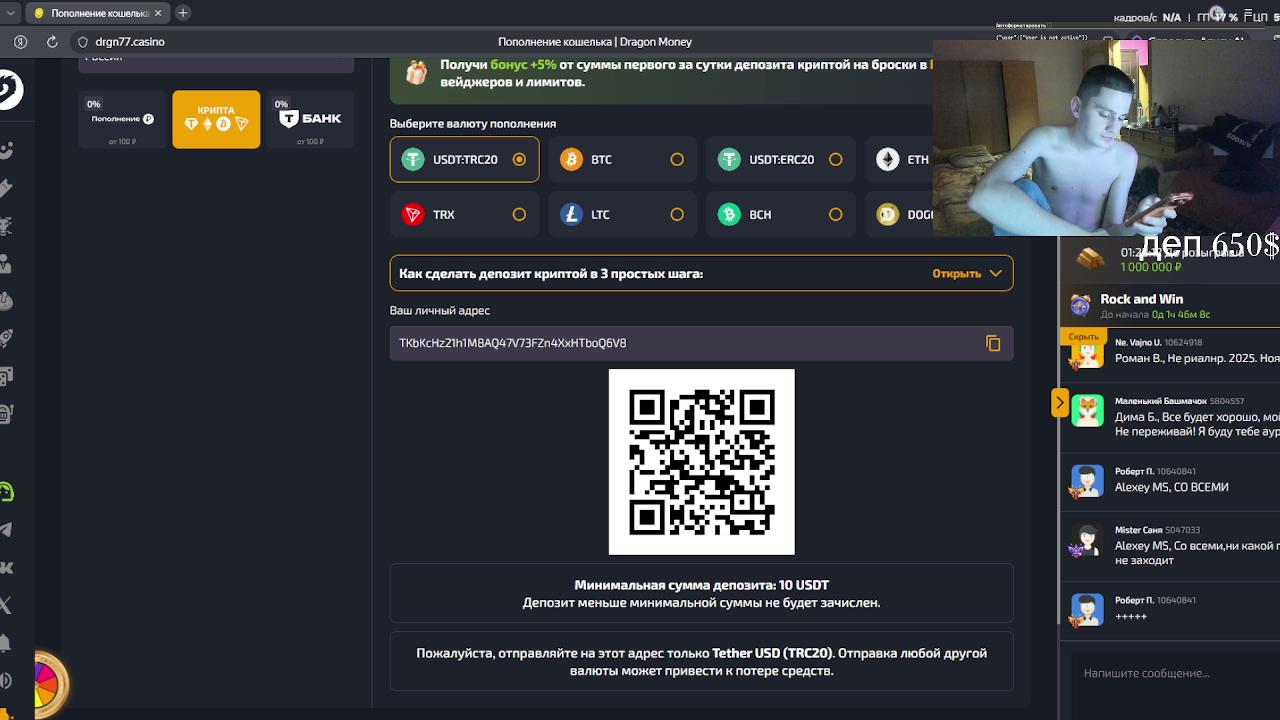Open the fortune wheel icon

pos(50,685)
